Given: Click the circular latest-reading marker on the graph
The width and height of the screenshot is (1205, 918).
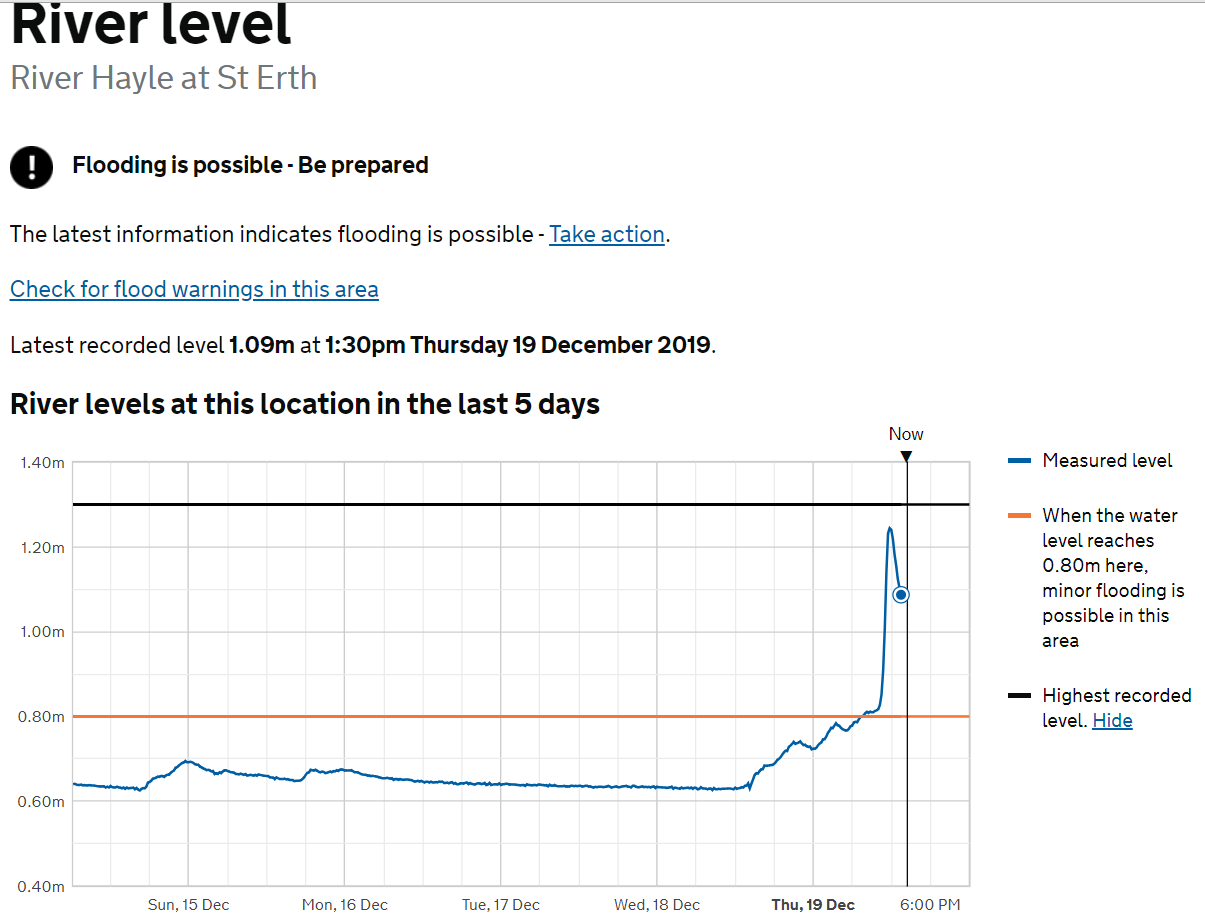Looking at the screenshot, I should pos(900,595).
